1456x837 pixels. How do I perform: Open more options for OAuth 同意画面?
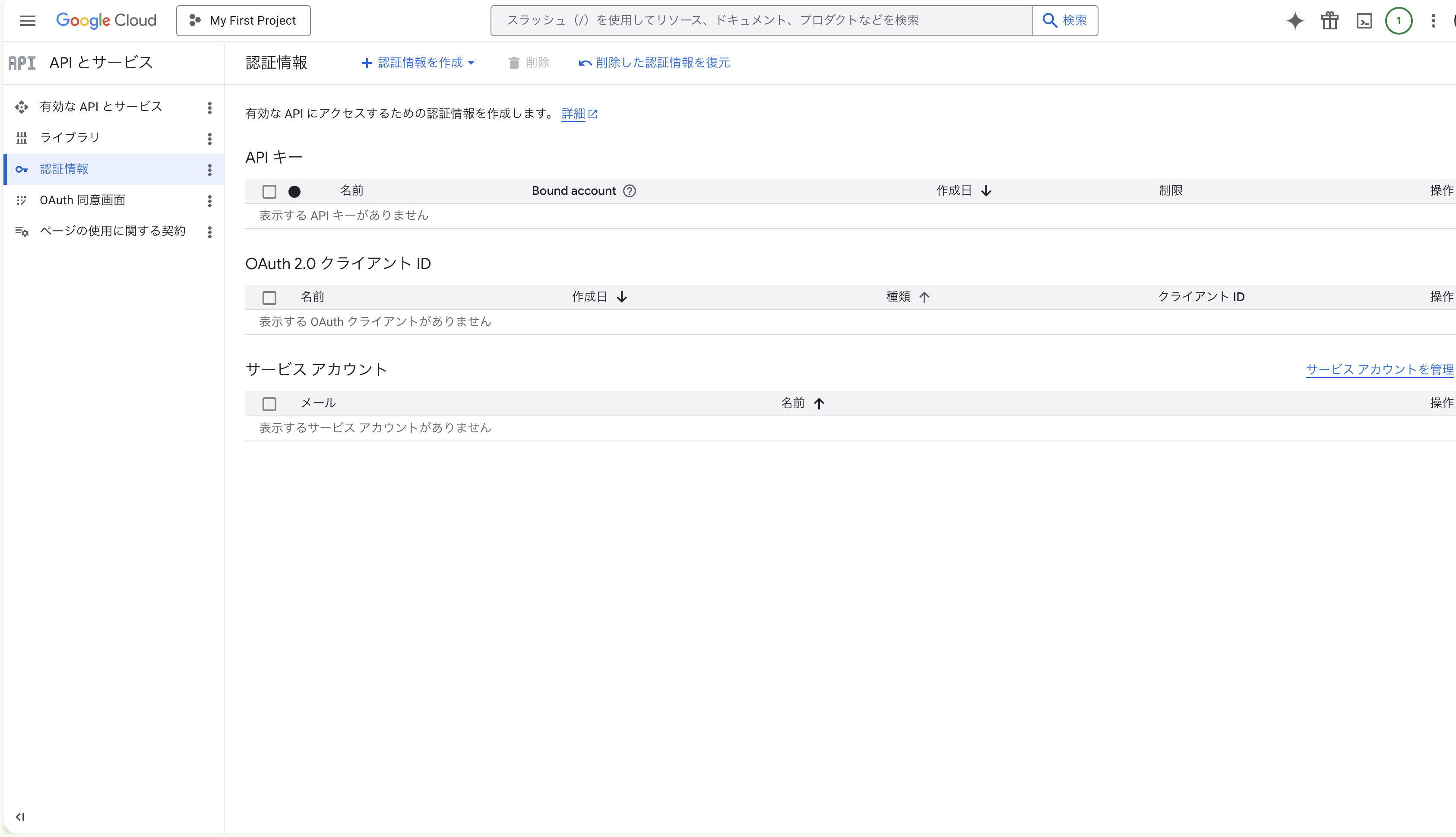(x=210, y=201)
